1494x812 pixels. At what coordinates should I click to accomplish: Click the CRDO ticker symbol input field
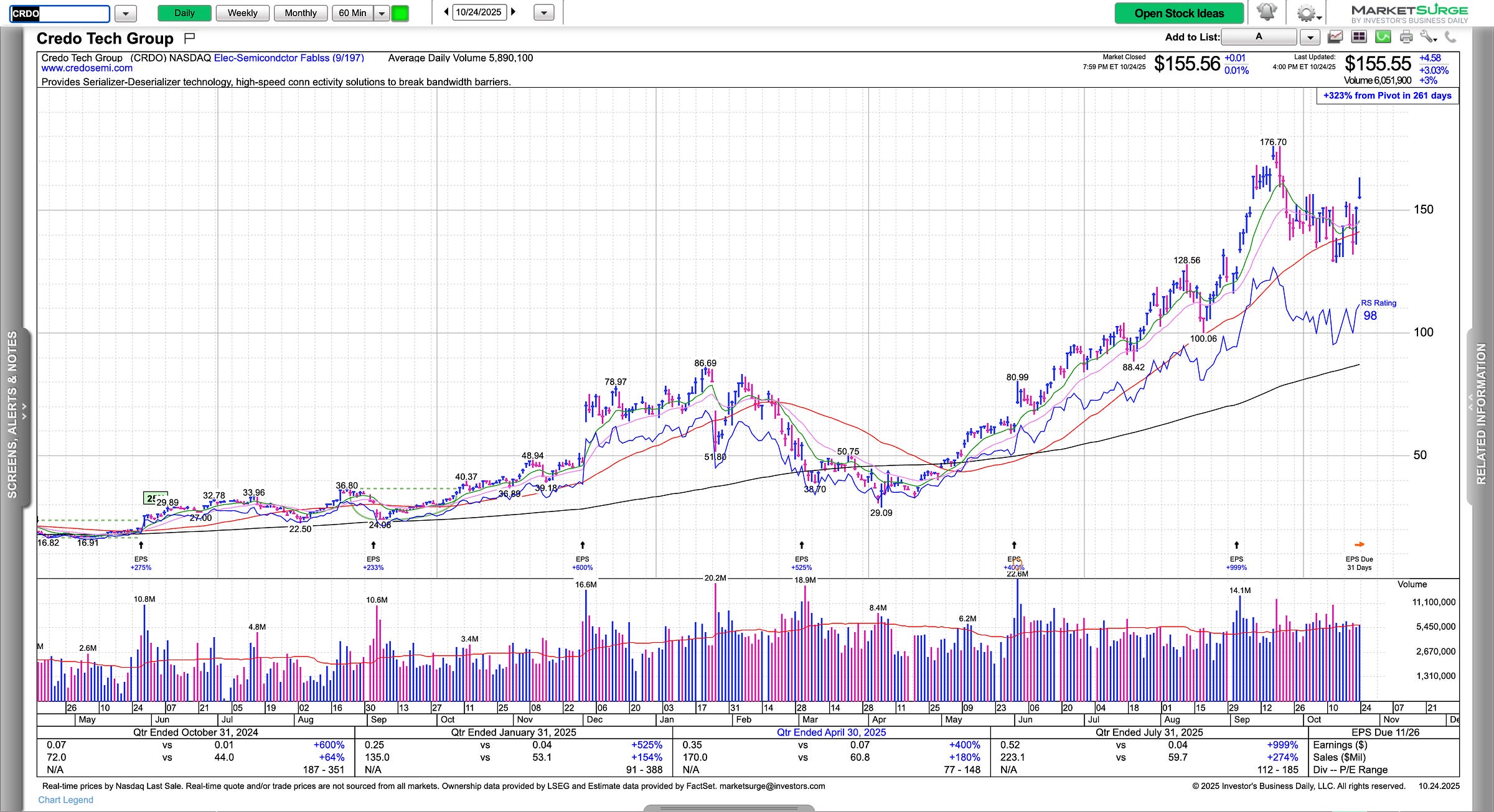click(x=60, y=13)
